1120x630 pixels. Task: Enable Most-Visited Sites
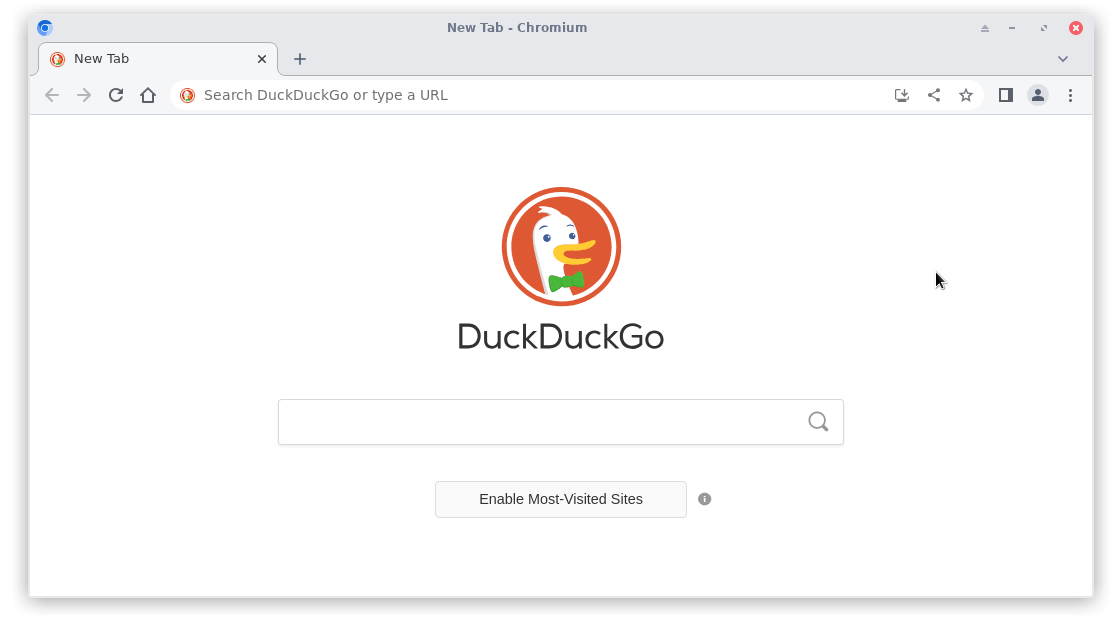pos(561,499)
